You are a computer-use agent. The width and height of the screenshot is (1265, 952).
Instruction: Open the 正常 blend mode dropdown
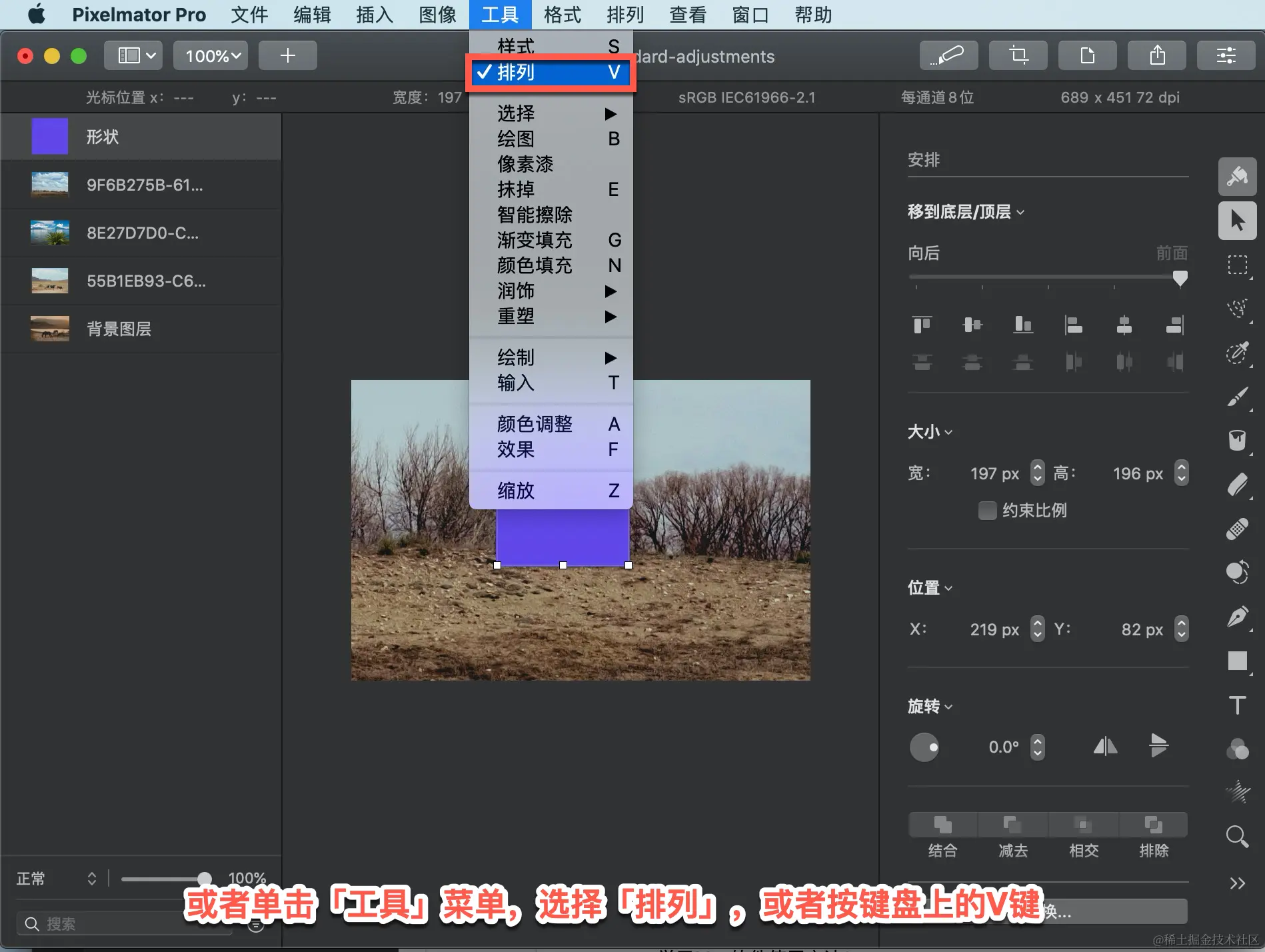tap(57, 879)
